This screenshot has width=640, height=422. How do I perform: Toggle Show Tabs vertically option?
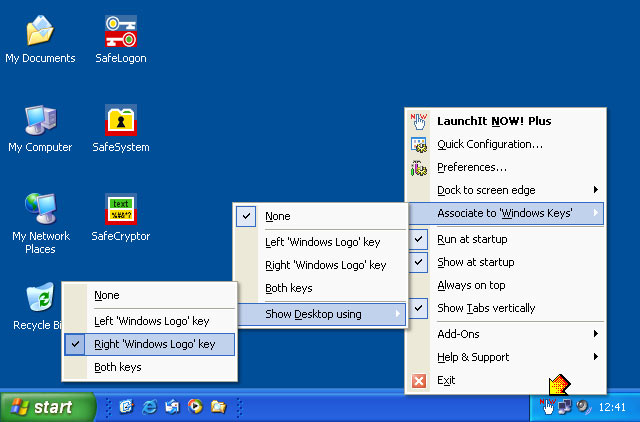pyautogui.click(x=505, y=308)
